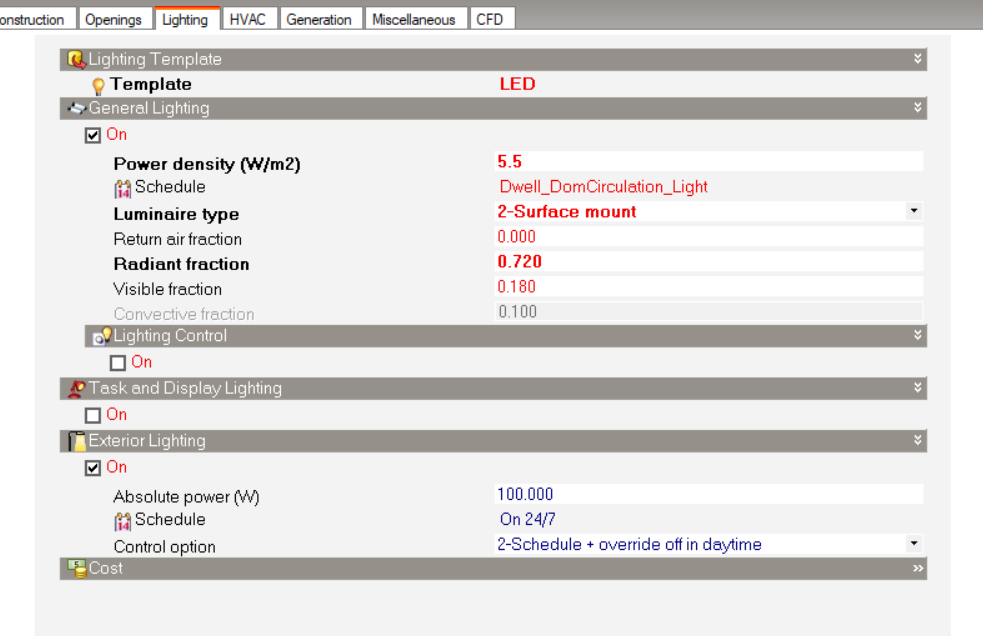Collapse the General Lighting section chevron

(x=918, y=108)
